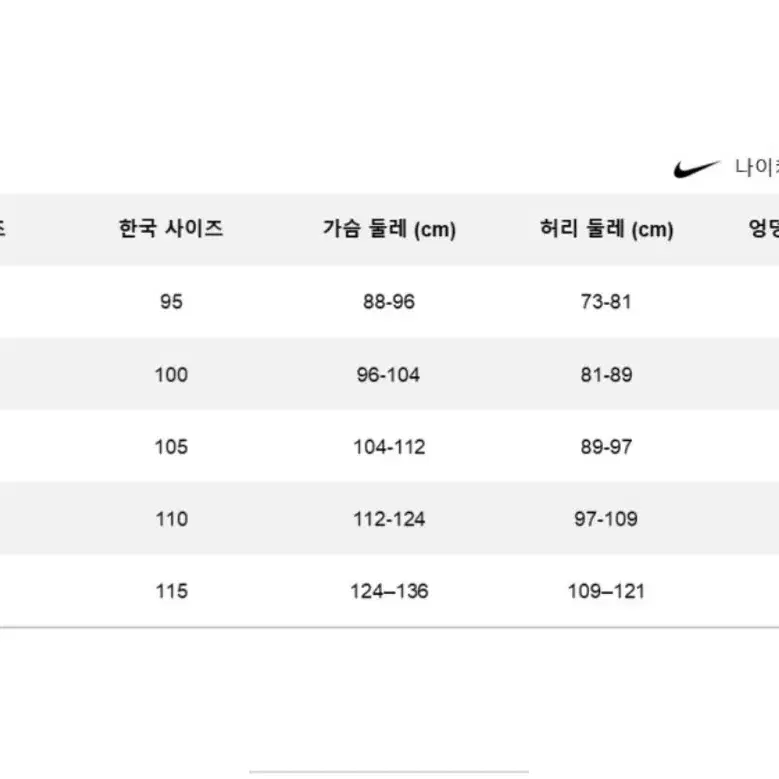This screenshot has width=779, height=779.
Task: Select waist measurement 97-109 cell
Action: coord(606,519)
